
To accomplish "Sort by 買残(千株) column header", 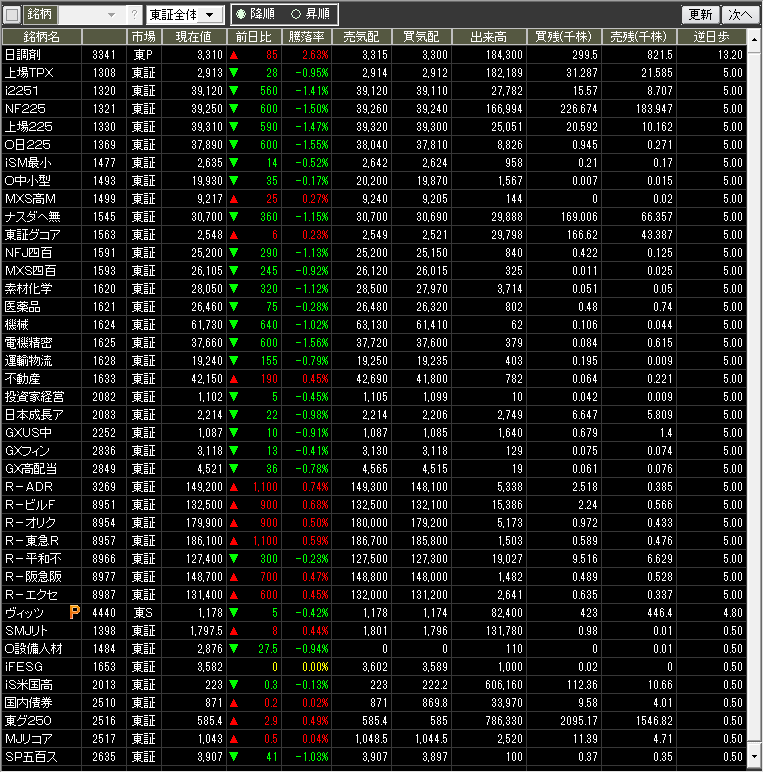I will [564, 36].
